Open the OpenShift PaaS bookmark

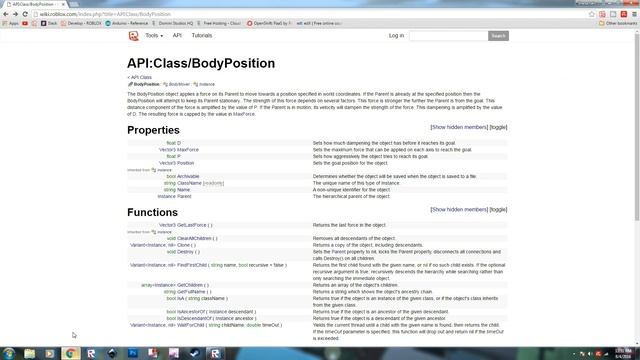(x=269, y=23)
